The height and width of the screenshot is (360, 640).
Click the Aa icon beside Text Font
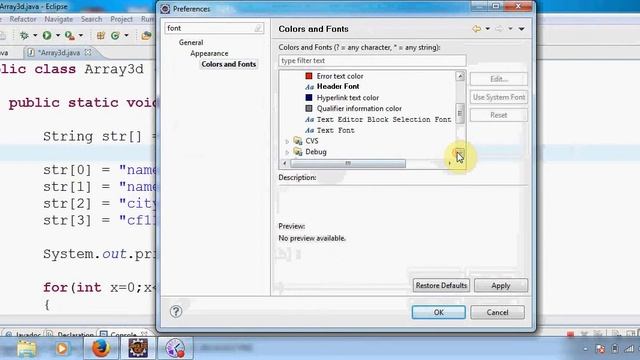(x=309, y=131)
